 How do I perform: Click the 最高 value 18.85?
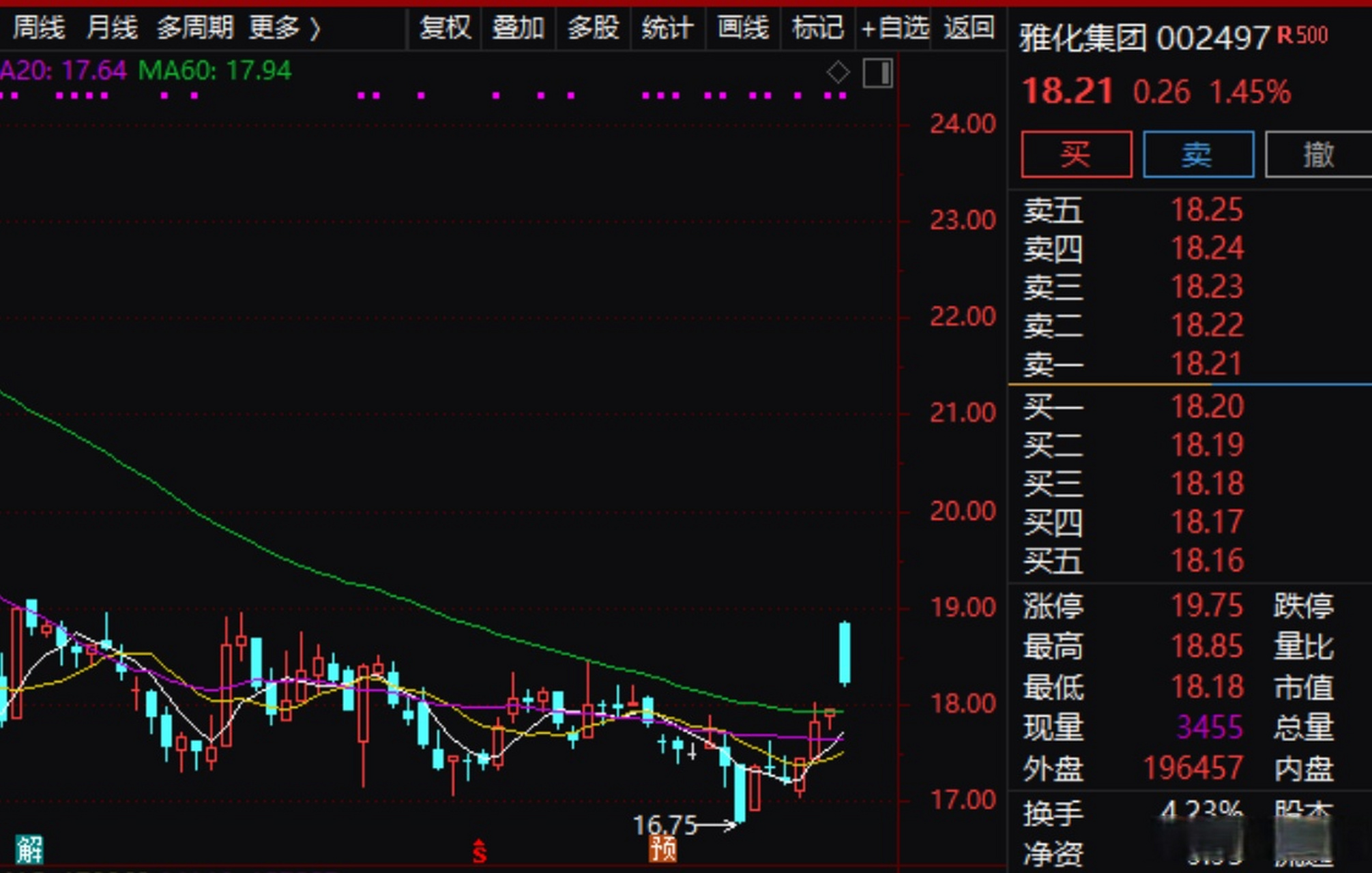[1207, 646]
